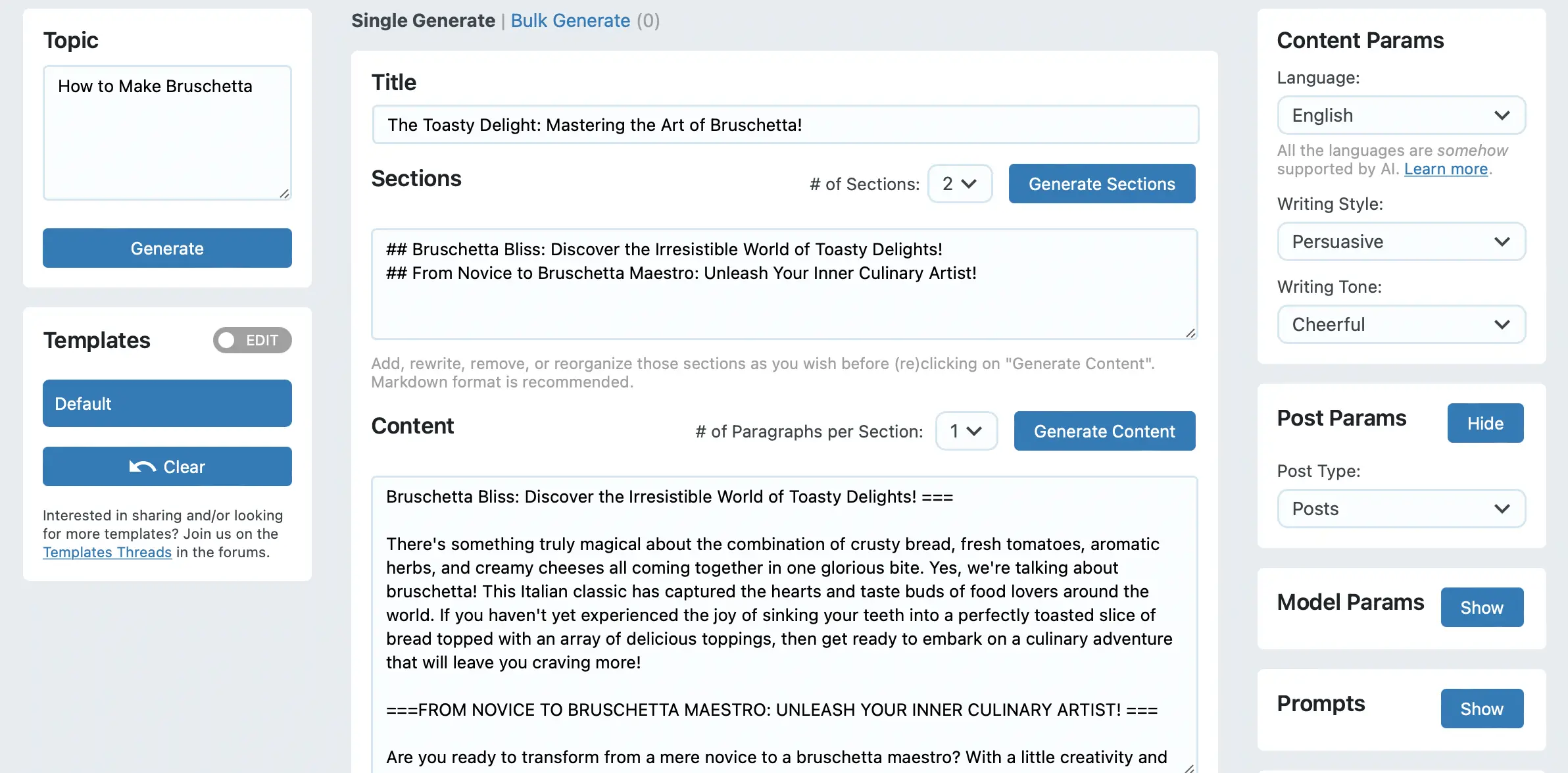Viewport: 1568px width, 773px height.
Task: Switch to the Bulk Generate tab
Action: click(570, 20)
